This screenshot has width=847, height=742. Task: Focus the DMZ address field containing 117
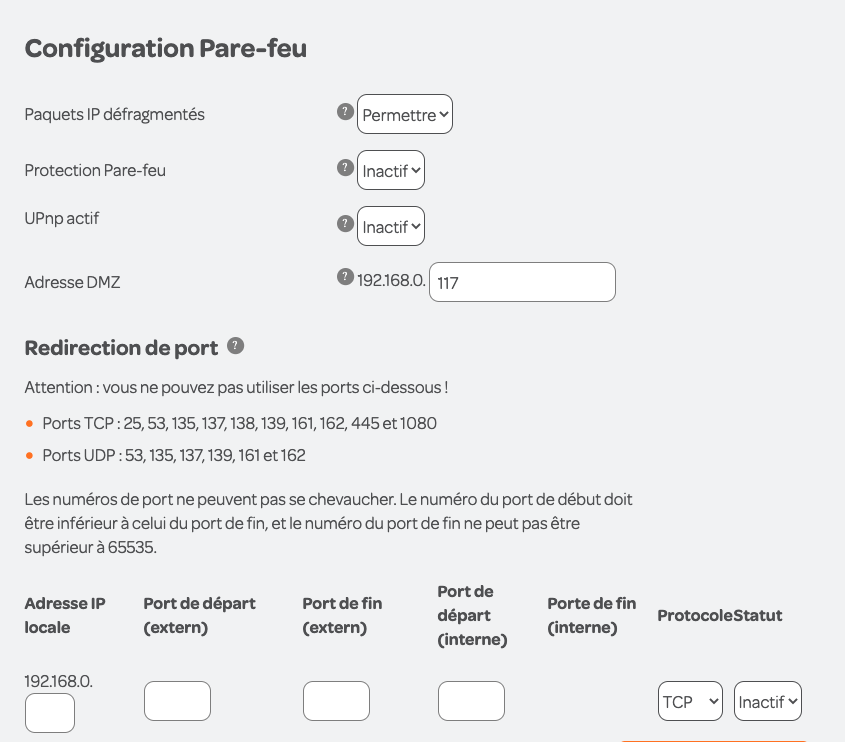(522, 282)
